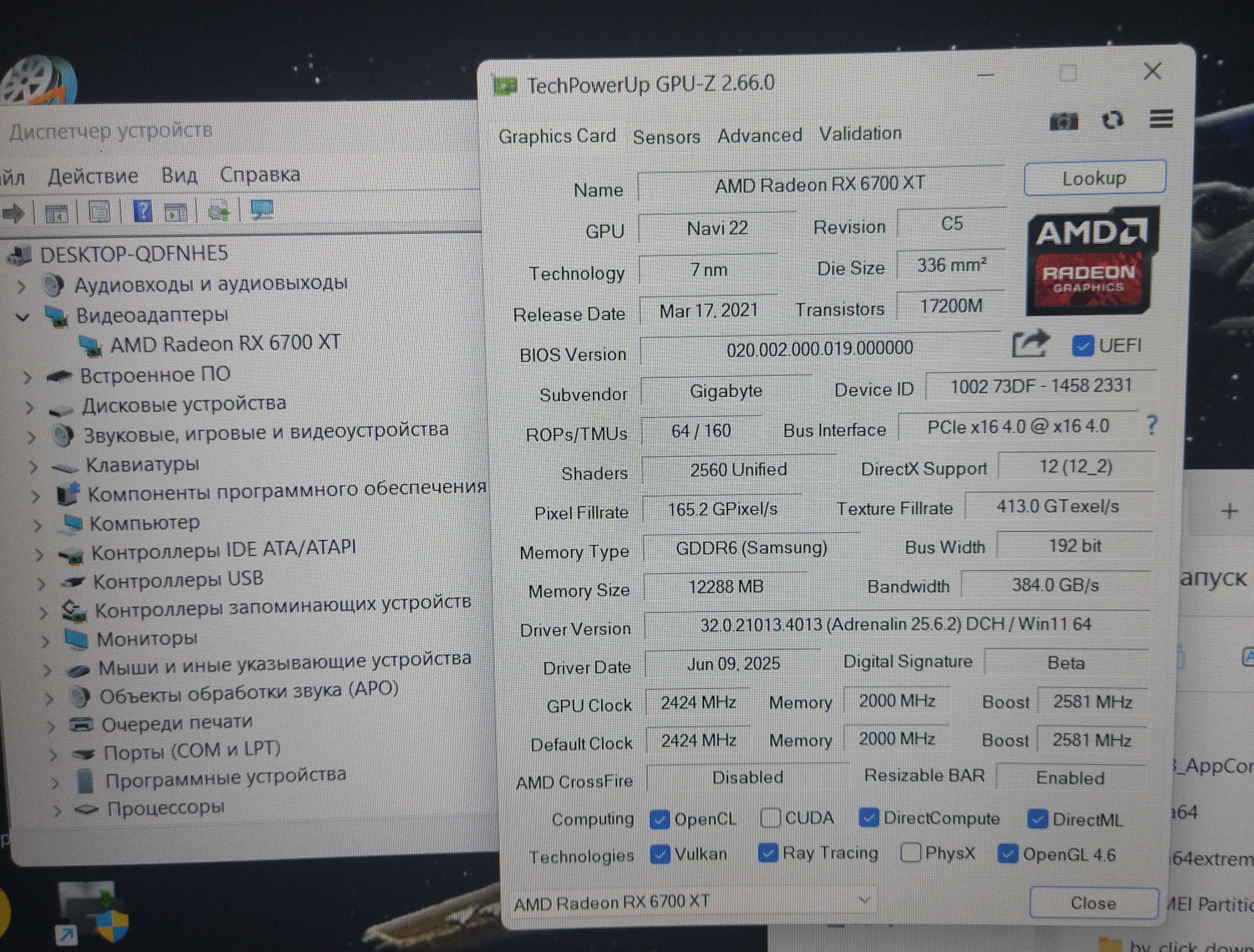This screenshot has width=1254, height=952.
Task: Click the Lookup button
Action: pos(1095,178)
